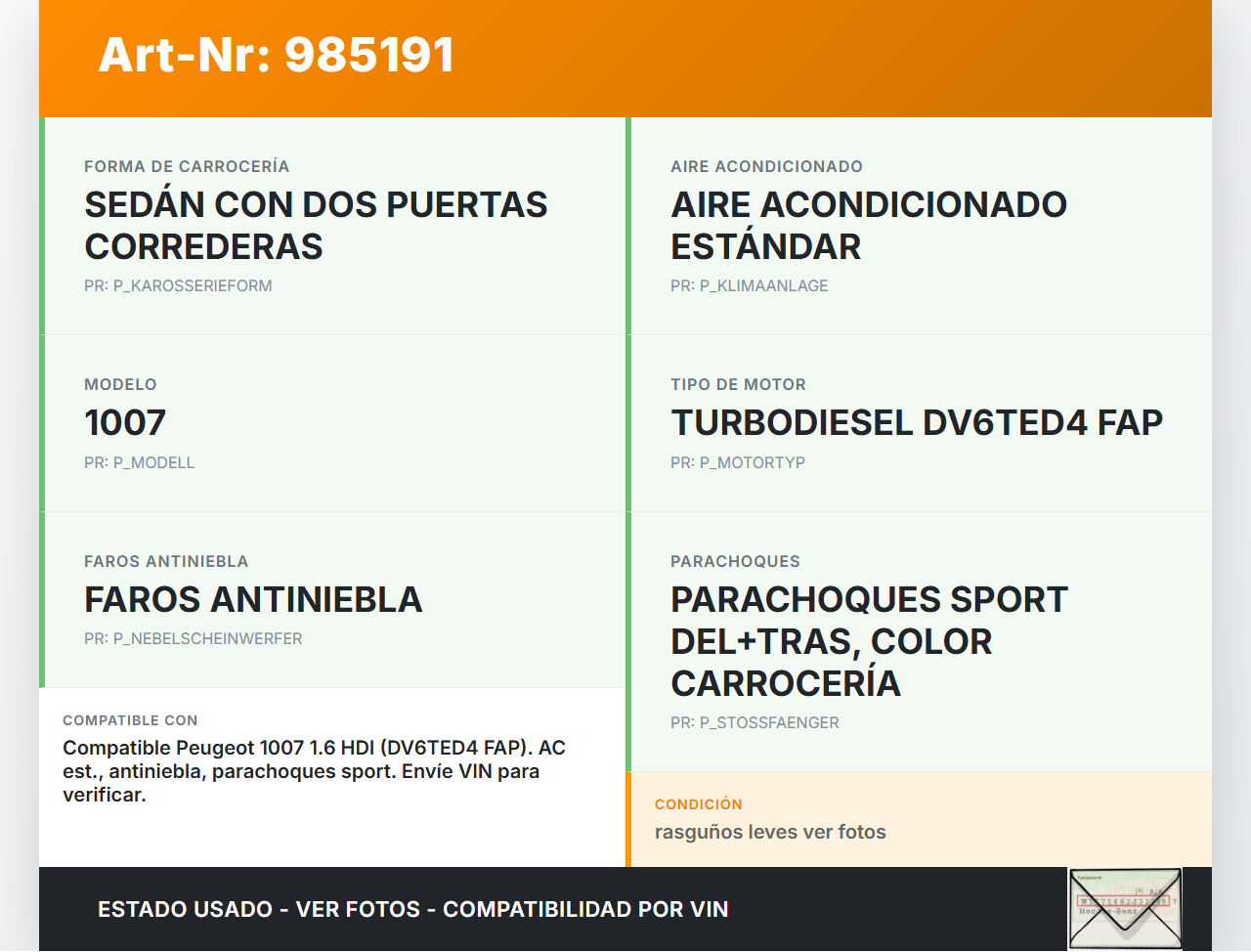Select the AIRE ACONDICIONADO ESTÁNDAR value
The width and height of the screenshot is (1251, 952).
(x=868, y=226)
